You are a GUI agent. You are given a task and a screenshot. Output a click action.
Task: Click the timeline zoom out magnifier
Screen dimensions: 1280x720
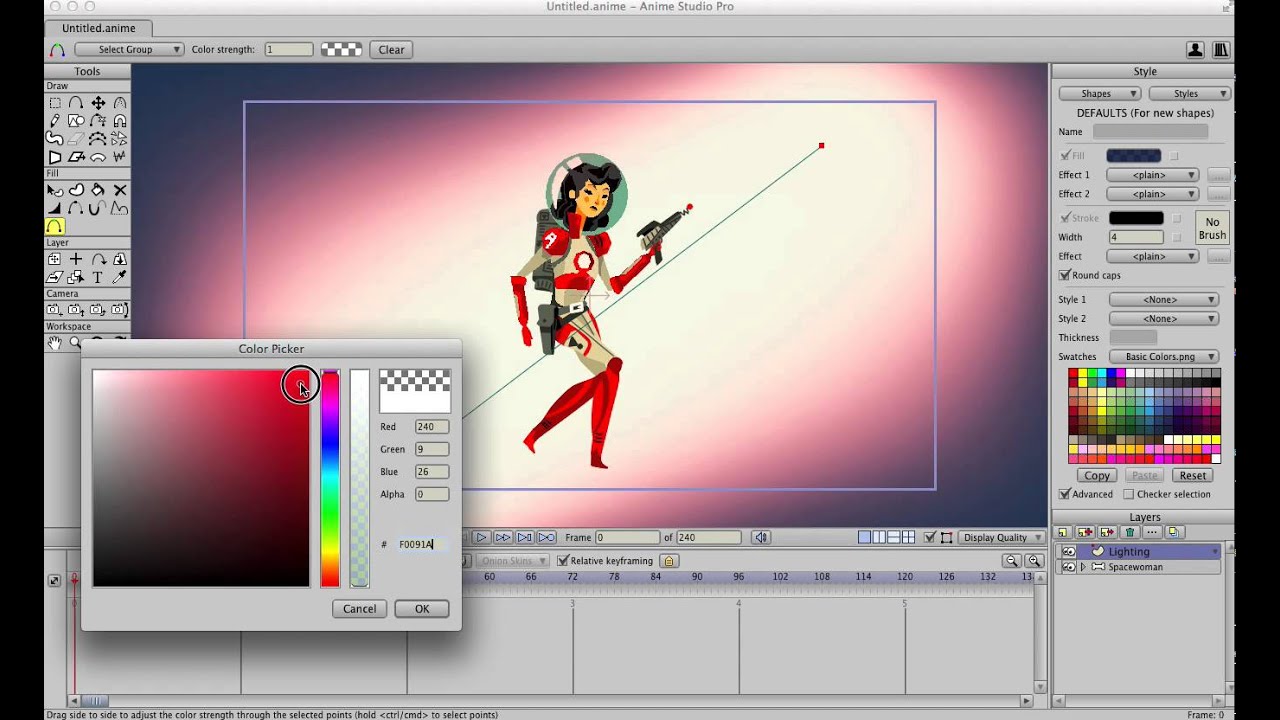click(x=1012, y=561)
